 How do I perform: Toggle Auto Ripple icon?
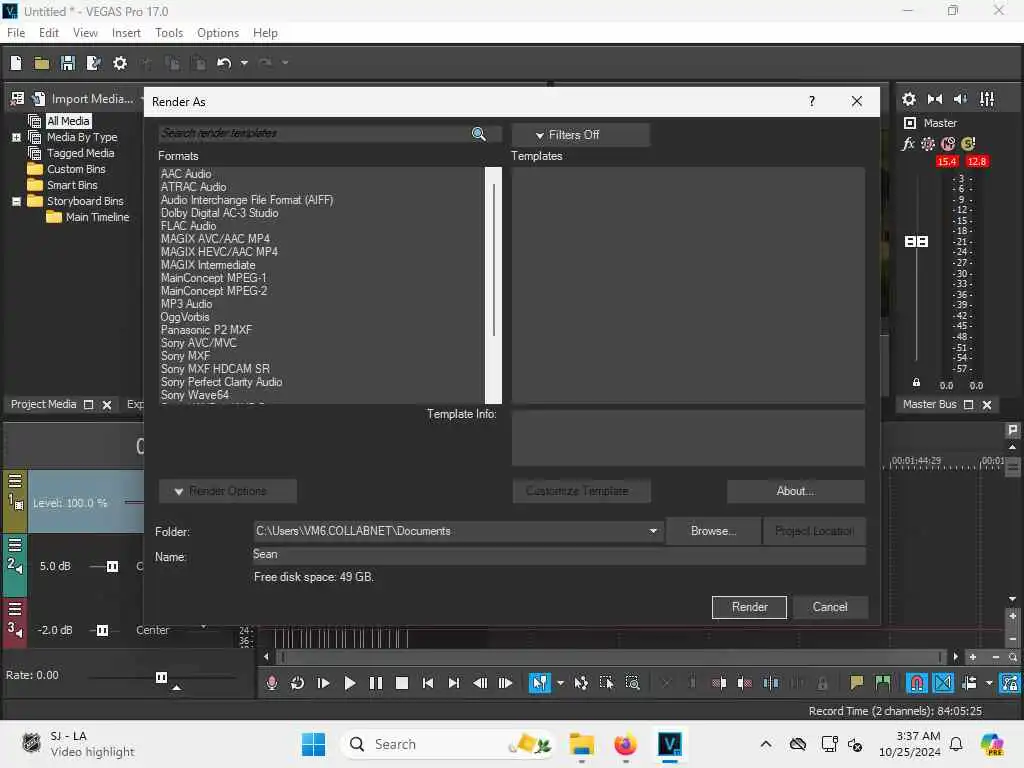coord(969,683)
